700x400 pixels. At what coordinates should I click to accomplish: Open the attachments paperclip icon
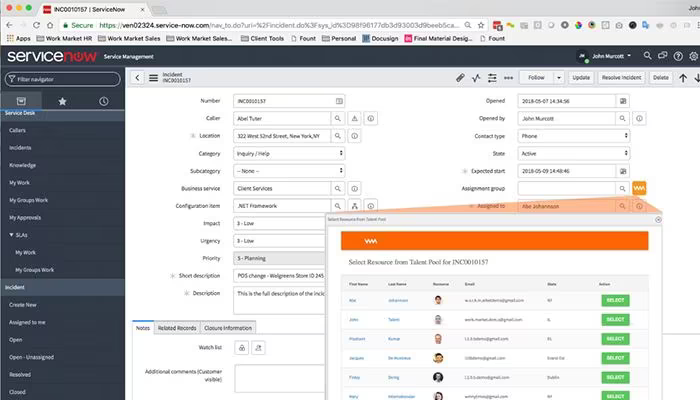pos(460,78)
